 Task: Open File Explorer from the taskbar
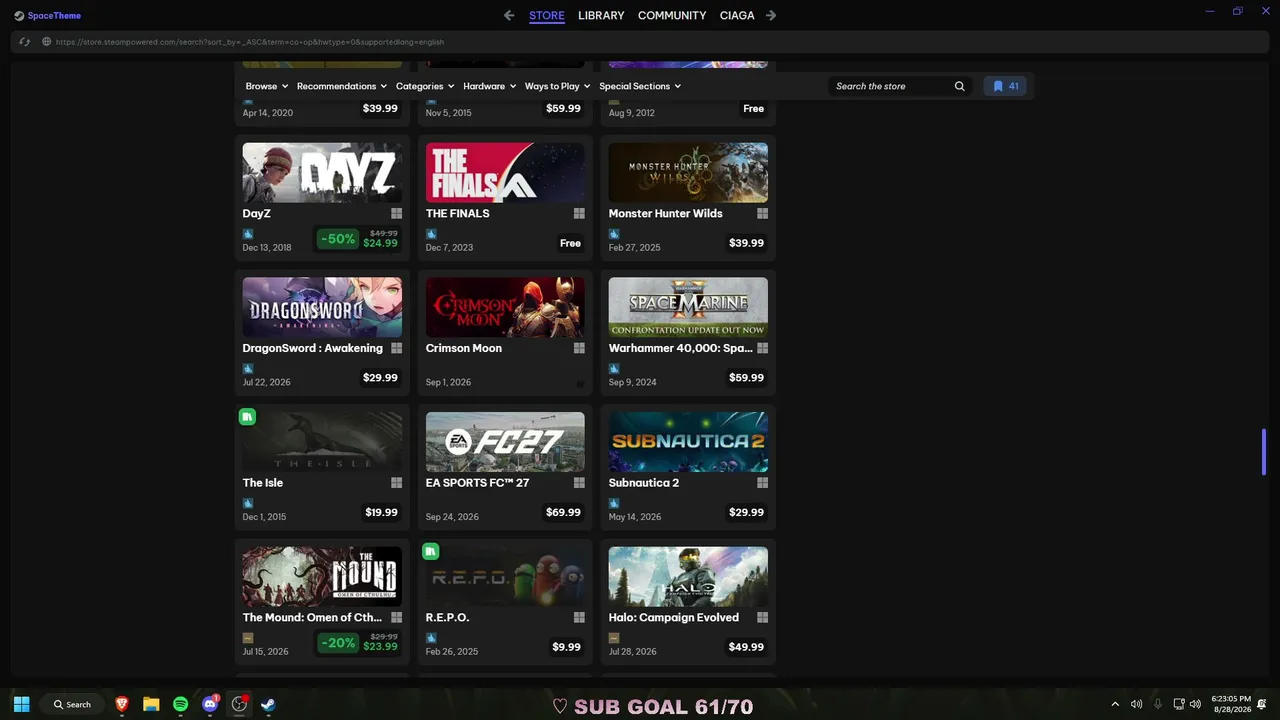151,704
